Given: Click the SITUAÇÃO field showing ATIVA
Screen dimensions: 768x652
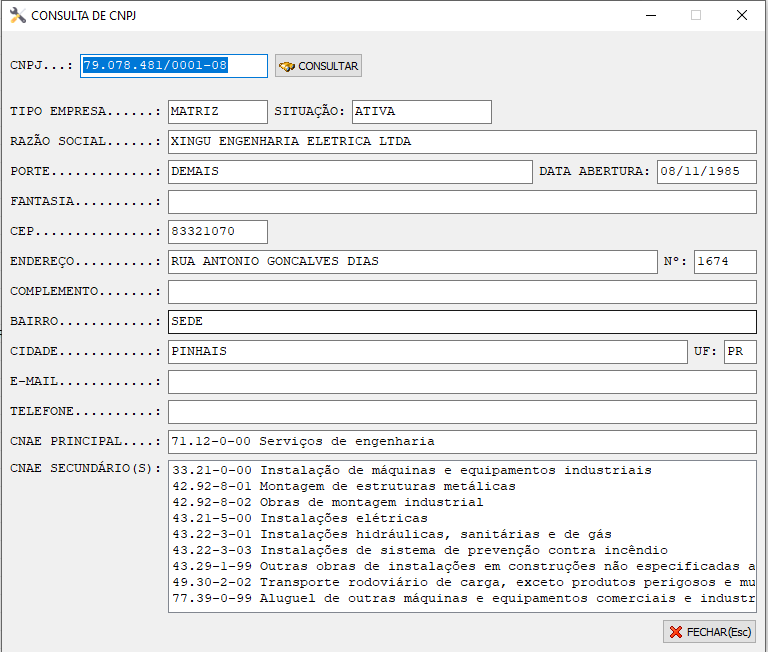Looking at the screenshot, I should pos(422,112).
